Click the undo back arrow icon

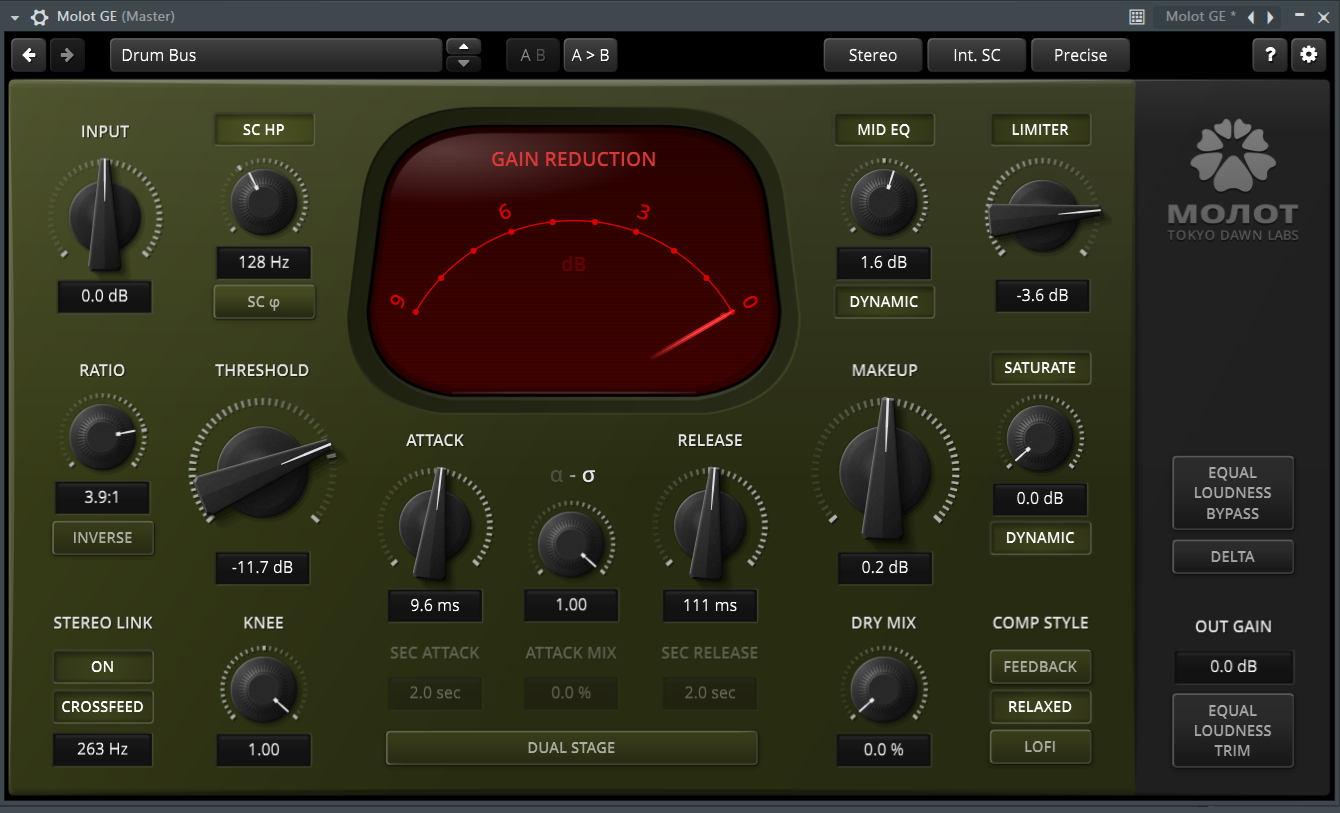pos(29,55)
